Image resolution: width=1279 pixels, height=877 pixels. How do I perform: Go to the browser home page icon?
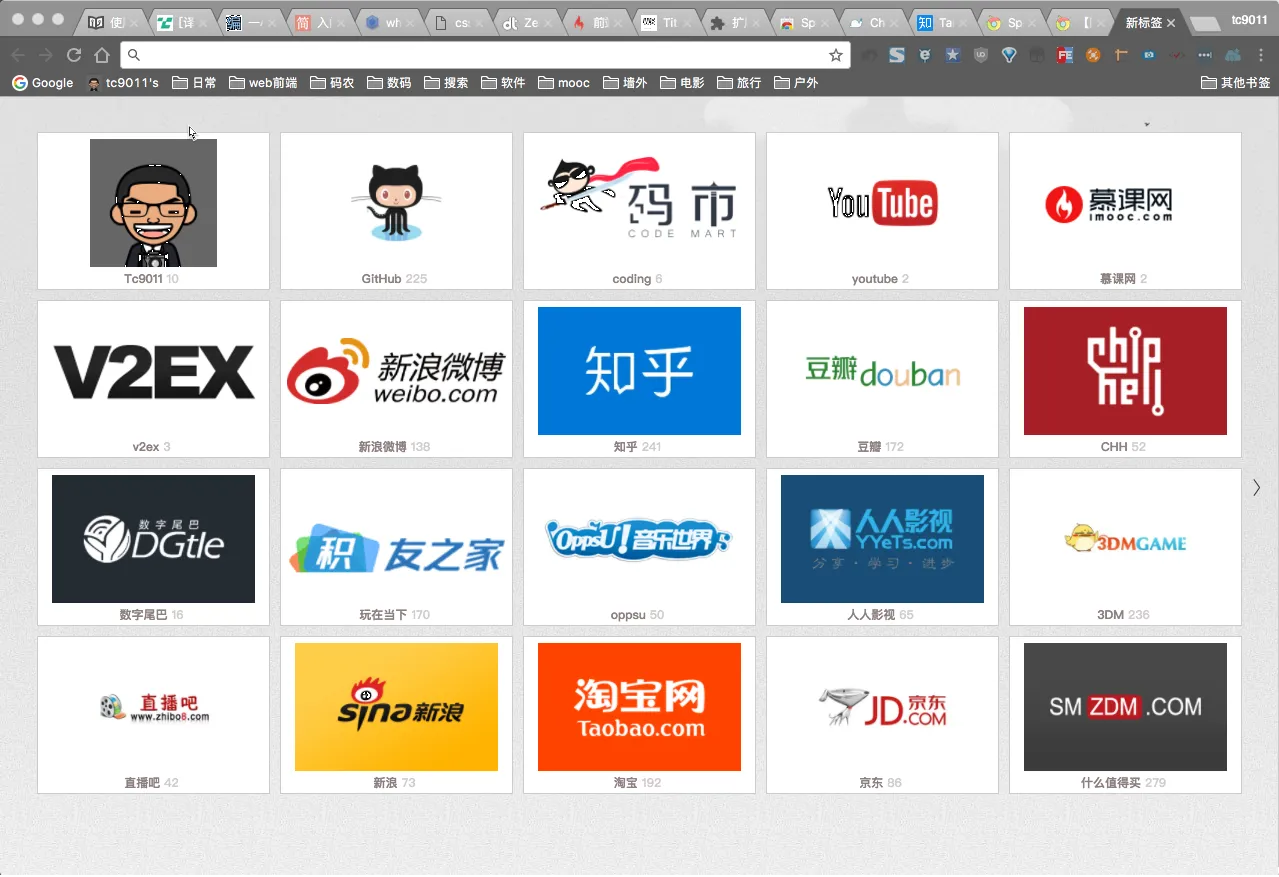pyautogui.click(x=102, y=55)
